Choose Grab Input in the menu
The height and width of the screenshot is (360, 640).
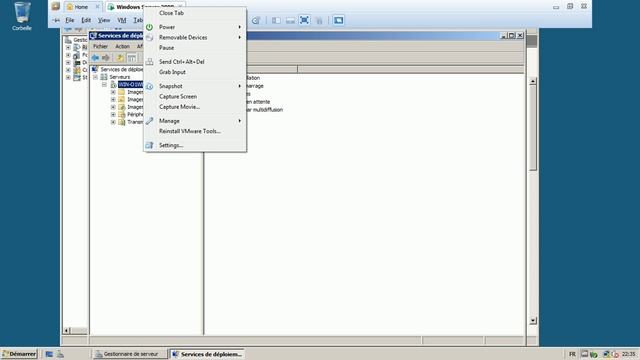click(x=195, y=72)
